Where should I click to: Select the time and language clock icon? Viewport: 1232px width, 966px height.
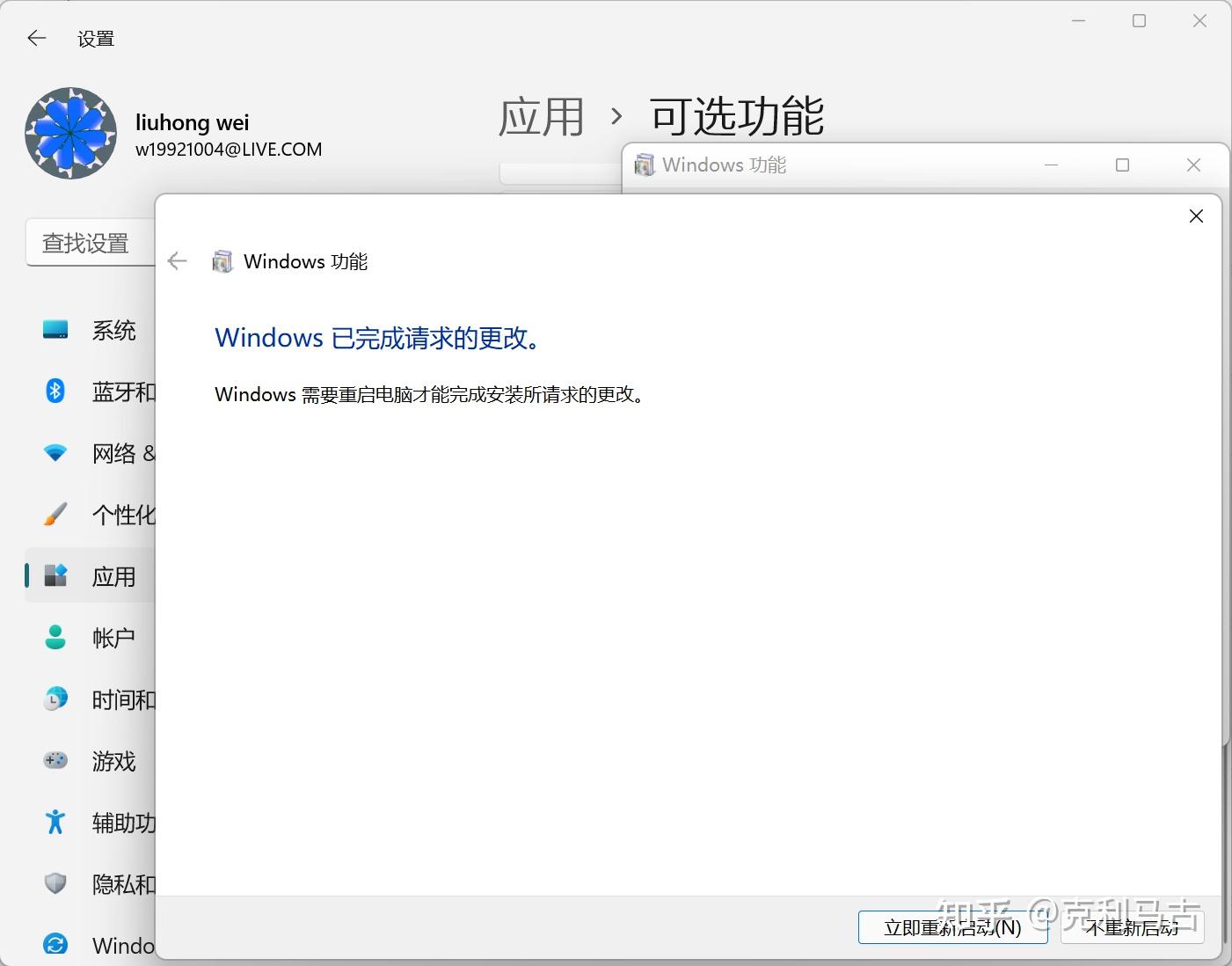coord(55,699)
